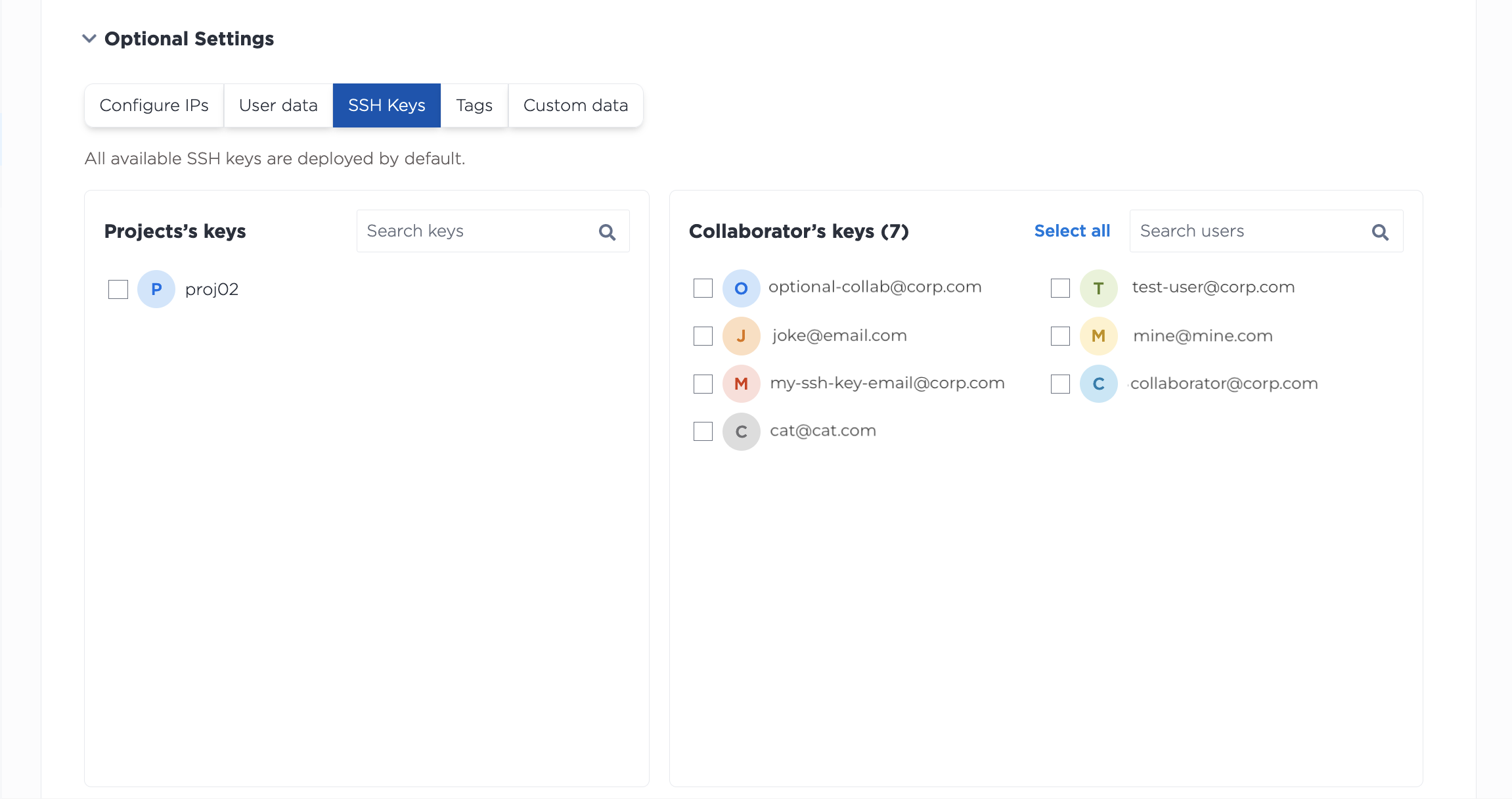Viewport: 1512px width, 799px height.
Task: Click the Select all link for collaborator keys
Action: 1072,231
